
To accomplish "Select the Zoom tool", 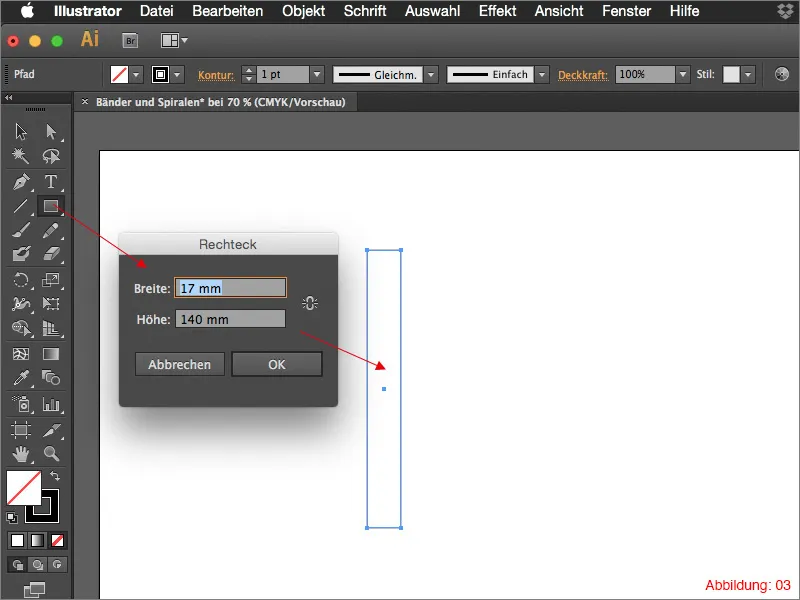I will click(51, 454).
